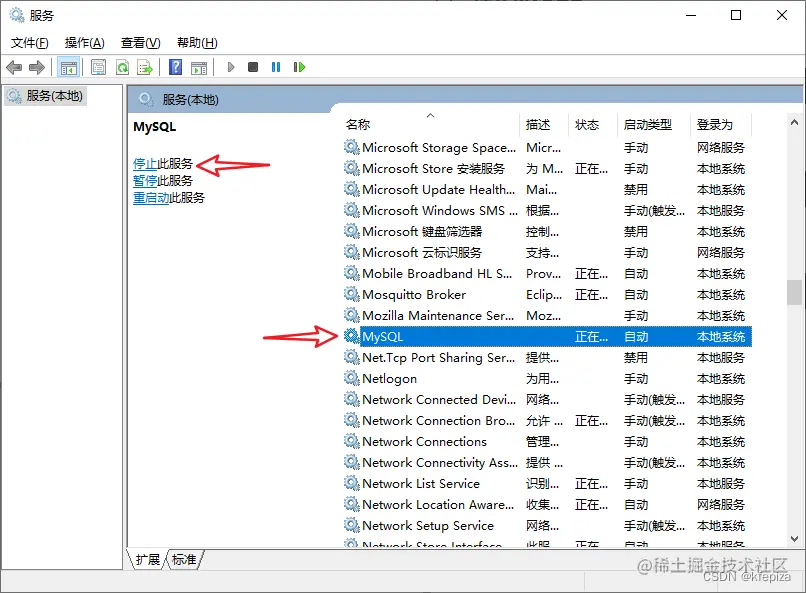Select the Netlogon service name
This screenshot has height=593, width=806.
[x=389, y=379]
